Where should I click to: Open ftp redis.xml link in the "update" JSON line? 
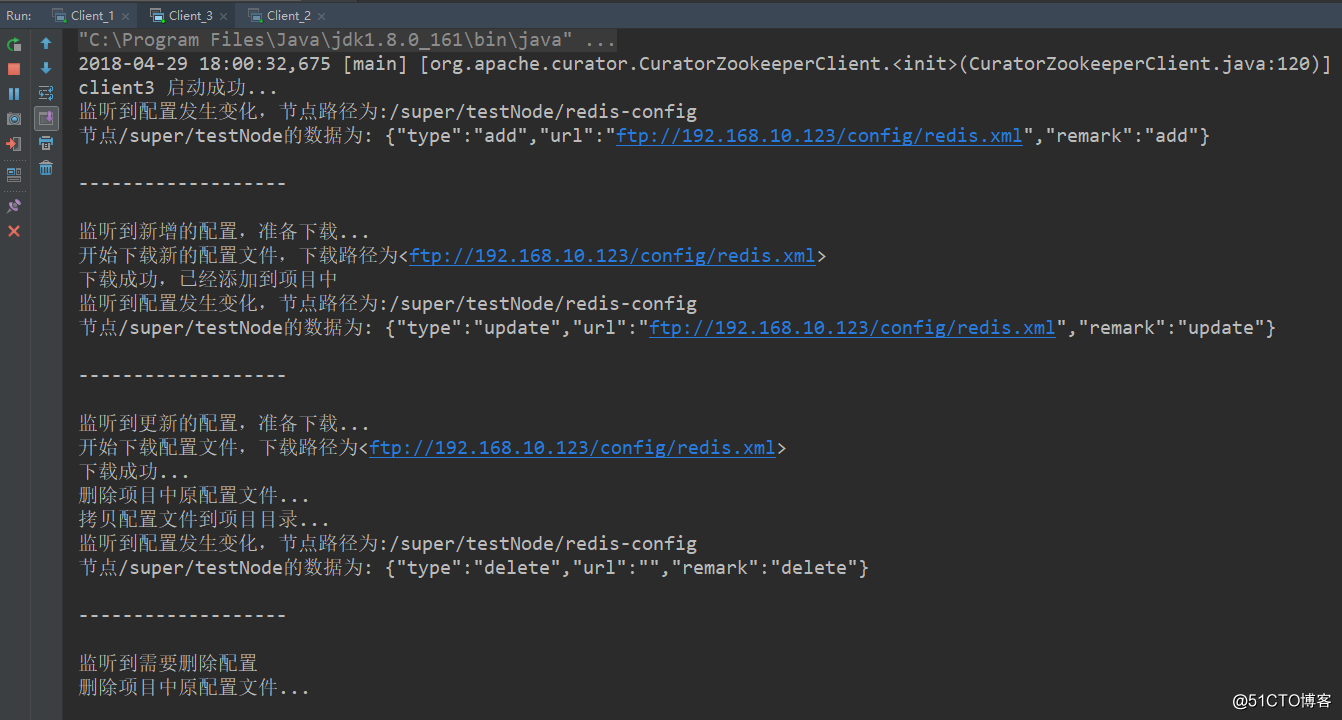tap(852, 328)
